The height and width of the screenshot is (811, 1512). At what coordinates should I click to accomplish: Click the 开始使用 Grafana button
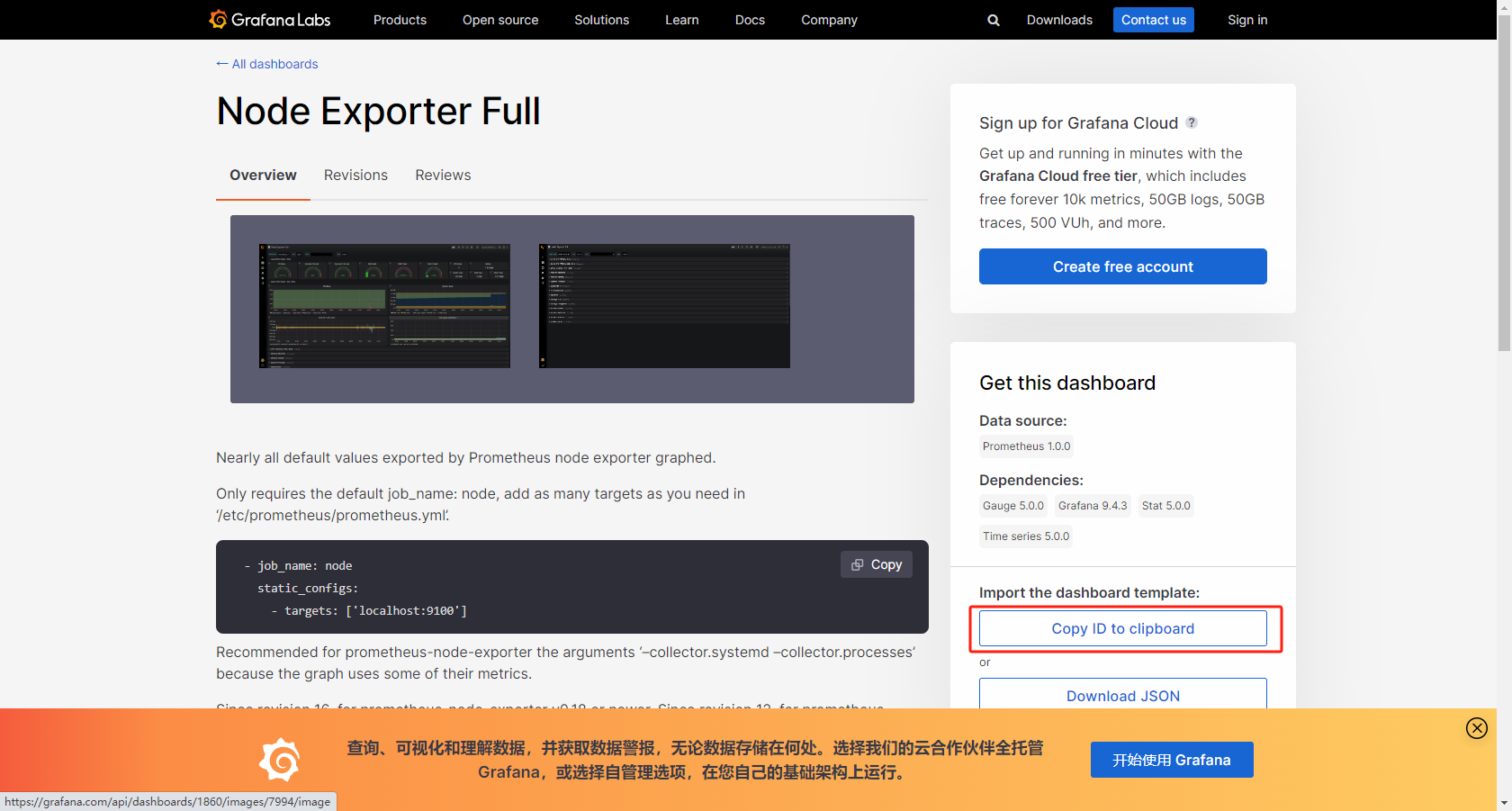click(1172, 760)
